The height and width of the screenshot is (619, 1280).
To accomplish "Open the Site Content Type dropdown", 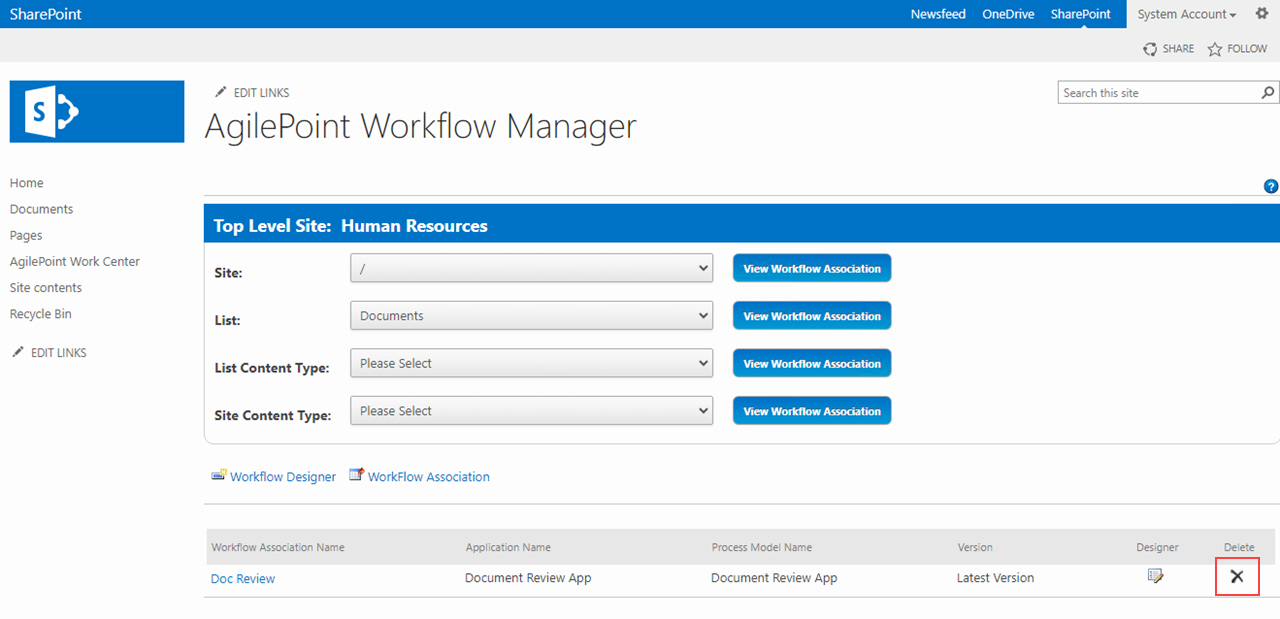I will (x=531, y=411).
